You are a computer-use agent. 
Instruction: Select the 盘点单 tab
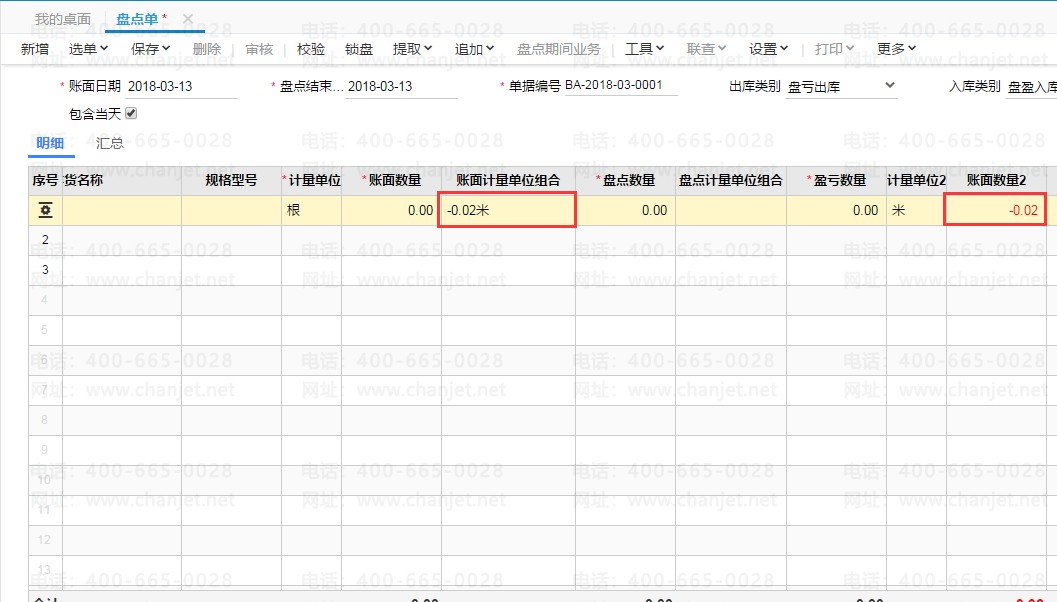click(137, 19)
